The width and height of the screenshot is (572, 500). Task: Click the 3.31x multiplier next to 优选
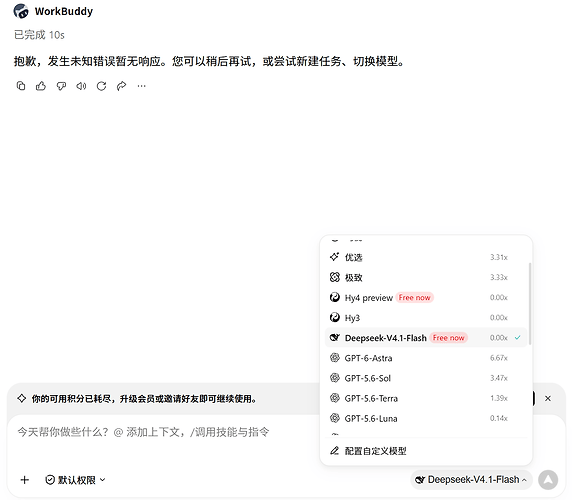(x=499, y=257)
